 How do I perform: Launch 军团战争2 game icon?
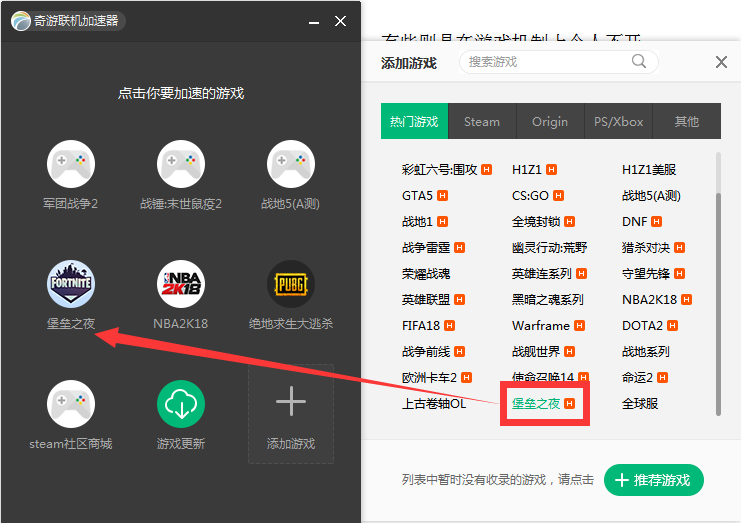pyautogui.click(x=71, y=164)
